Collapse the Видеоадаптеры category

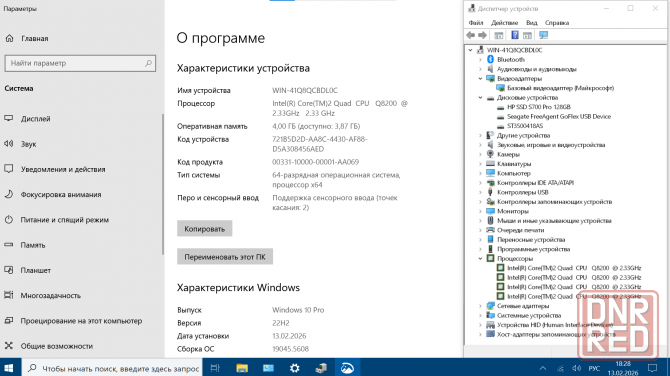point(480,79)
